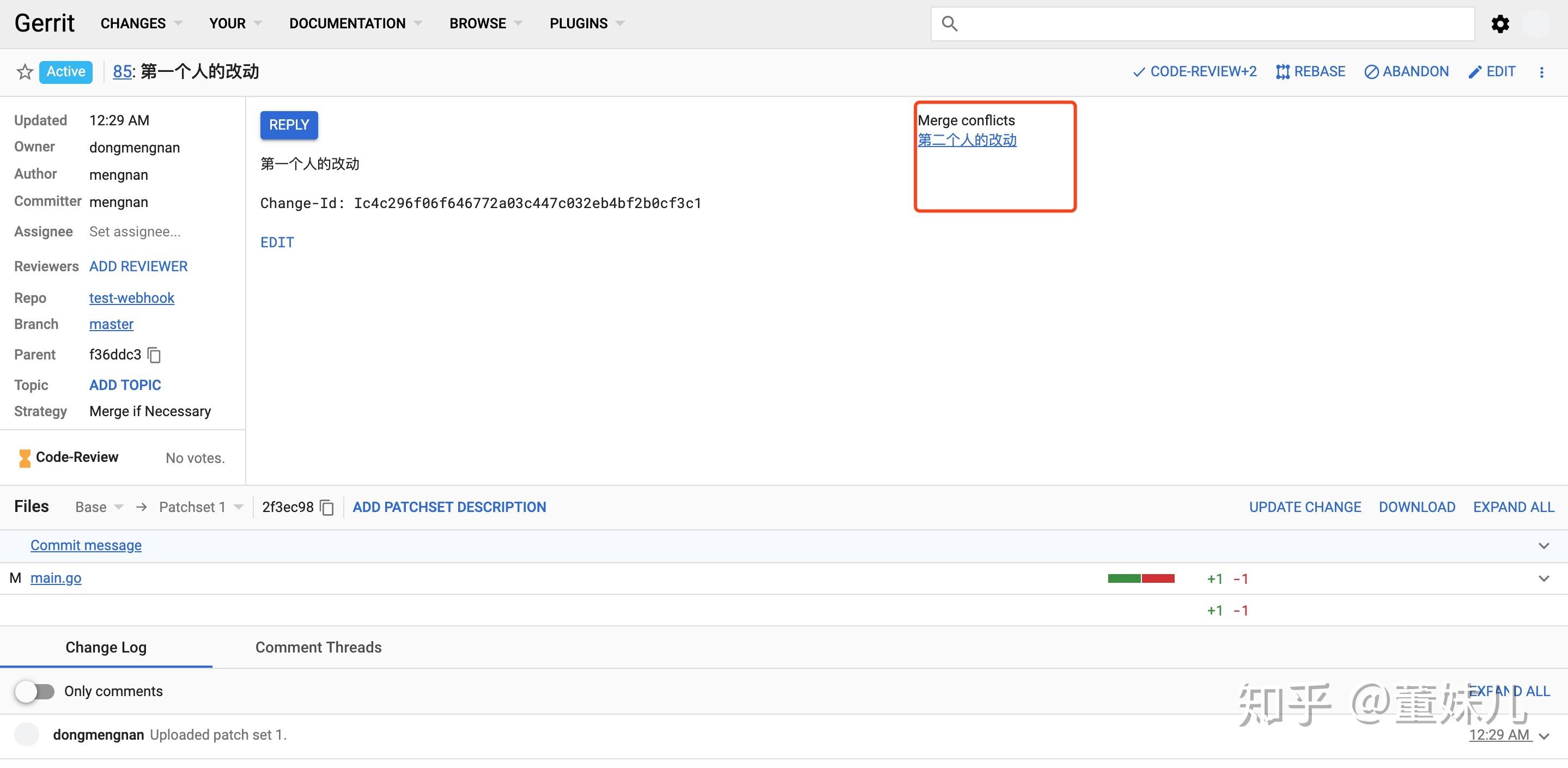The height and width of the screenshot is (768, 1568).
Task: Expand the Commit message section
Action: coord(1544,545)
